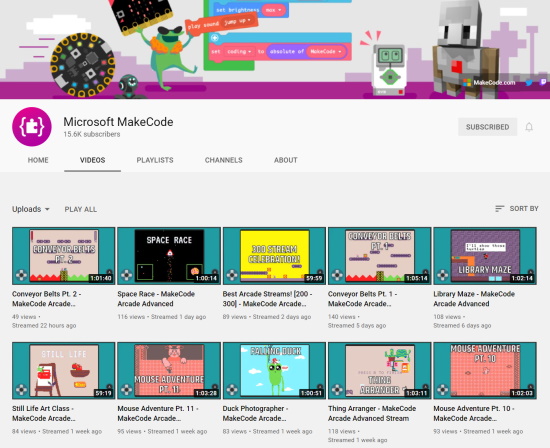Click the 1:02:14 duration badge
Screen dimensions: 550x448
point(522,278)
